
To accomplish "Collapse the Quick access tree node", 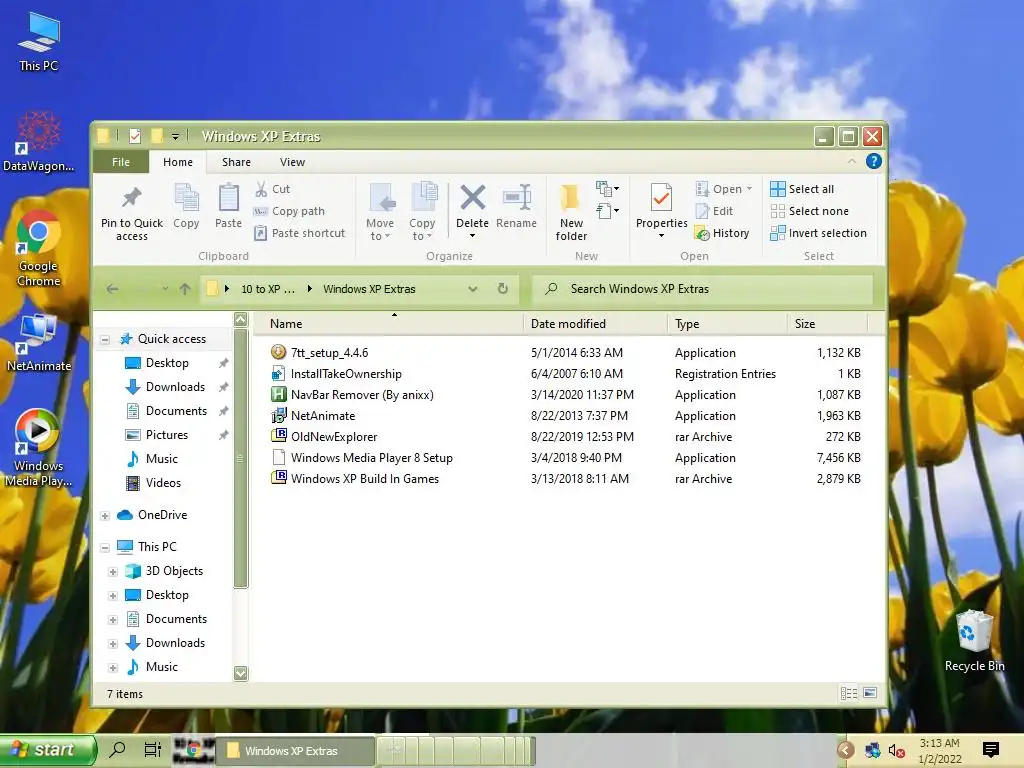I will coord(105,340).
